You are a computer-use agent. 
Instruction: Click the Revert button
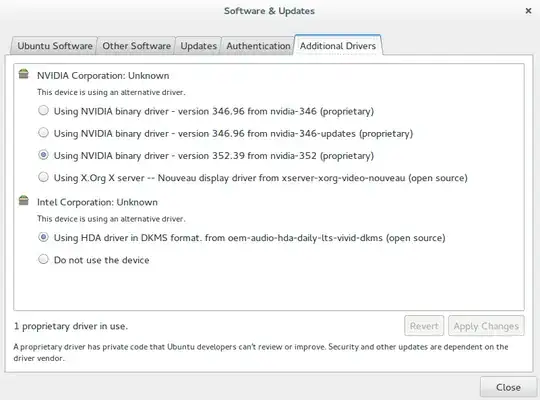point(424,326)
